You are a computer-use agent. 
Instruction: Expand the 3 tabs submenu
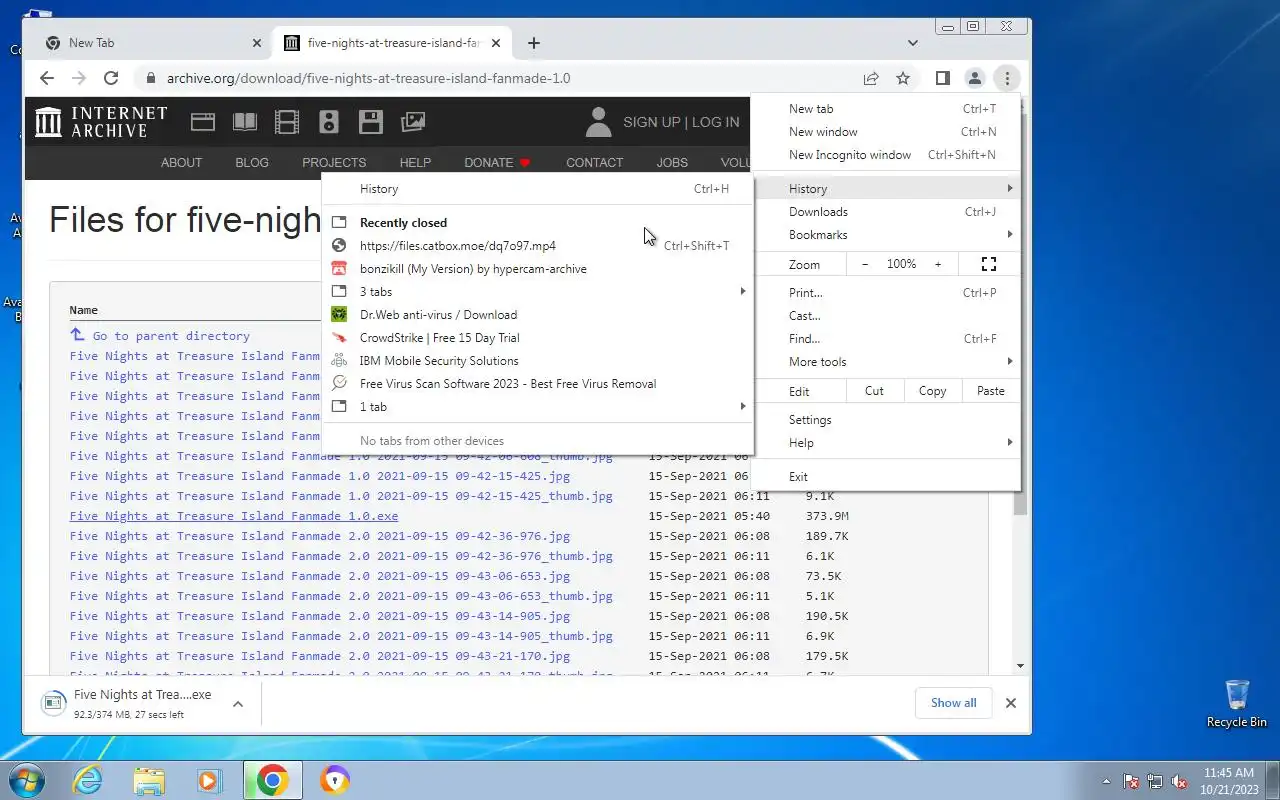[540, 292]
